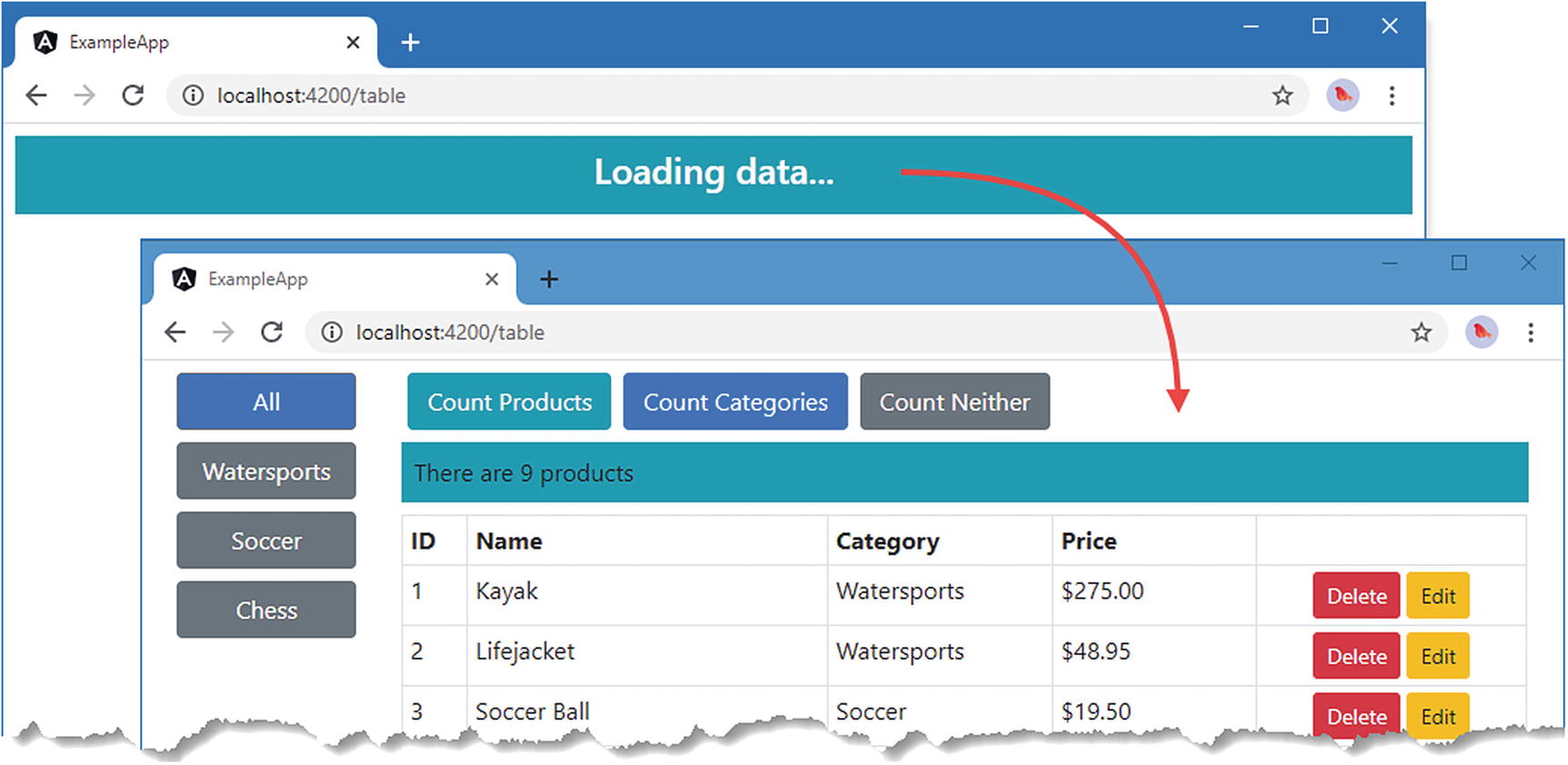Bookmark the page using rear window star icon
This screenshot has width=1568, height=765.
(1282, 95)
